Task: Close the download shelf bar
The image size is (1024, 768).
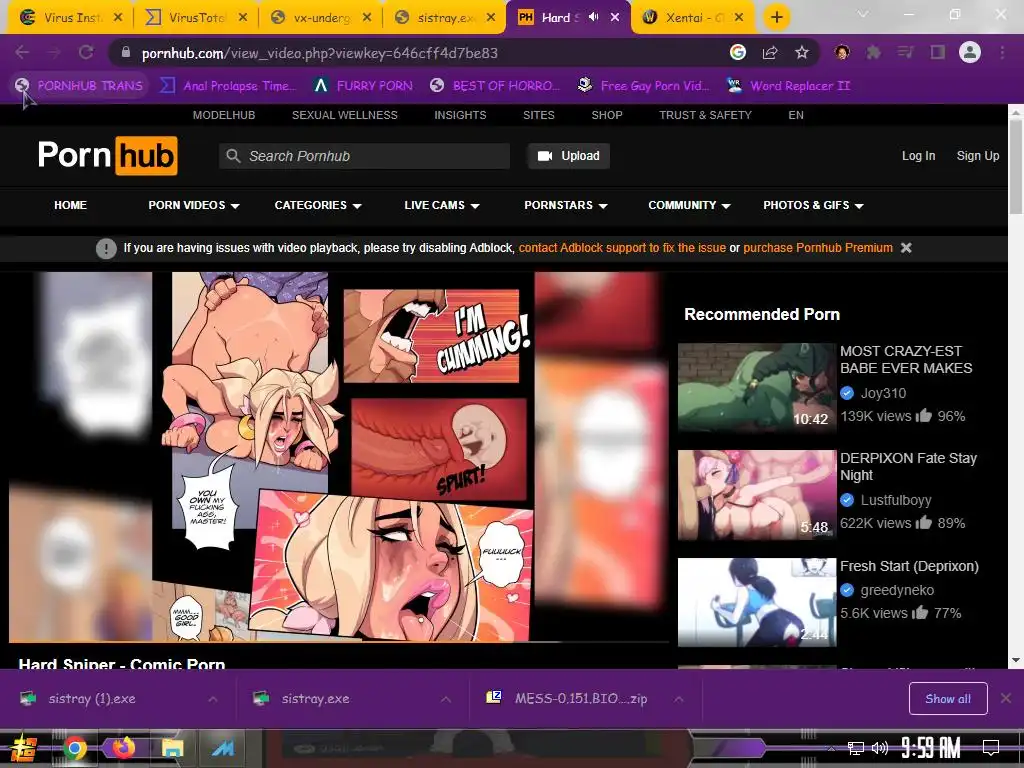Action: click(x=1006, y=699)
